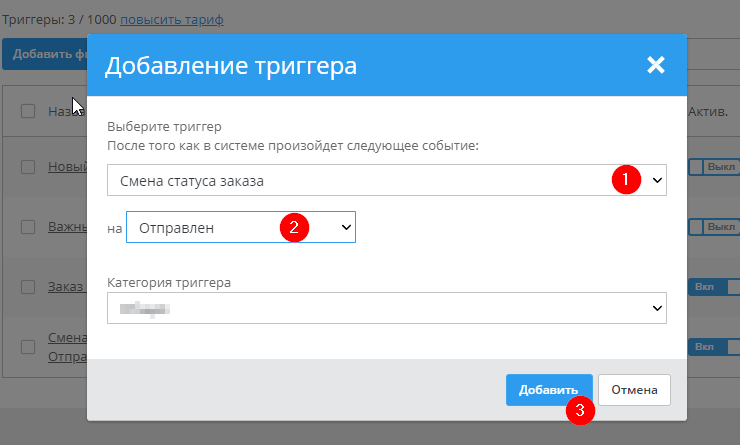This screenshot has width=740, height=445.
Task: Click the Добавить button in the dialog
Action: tap(549, 390)
